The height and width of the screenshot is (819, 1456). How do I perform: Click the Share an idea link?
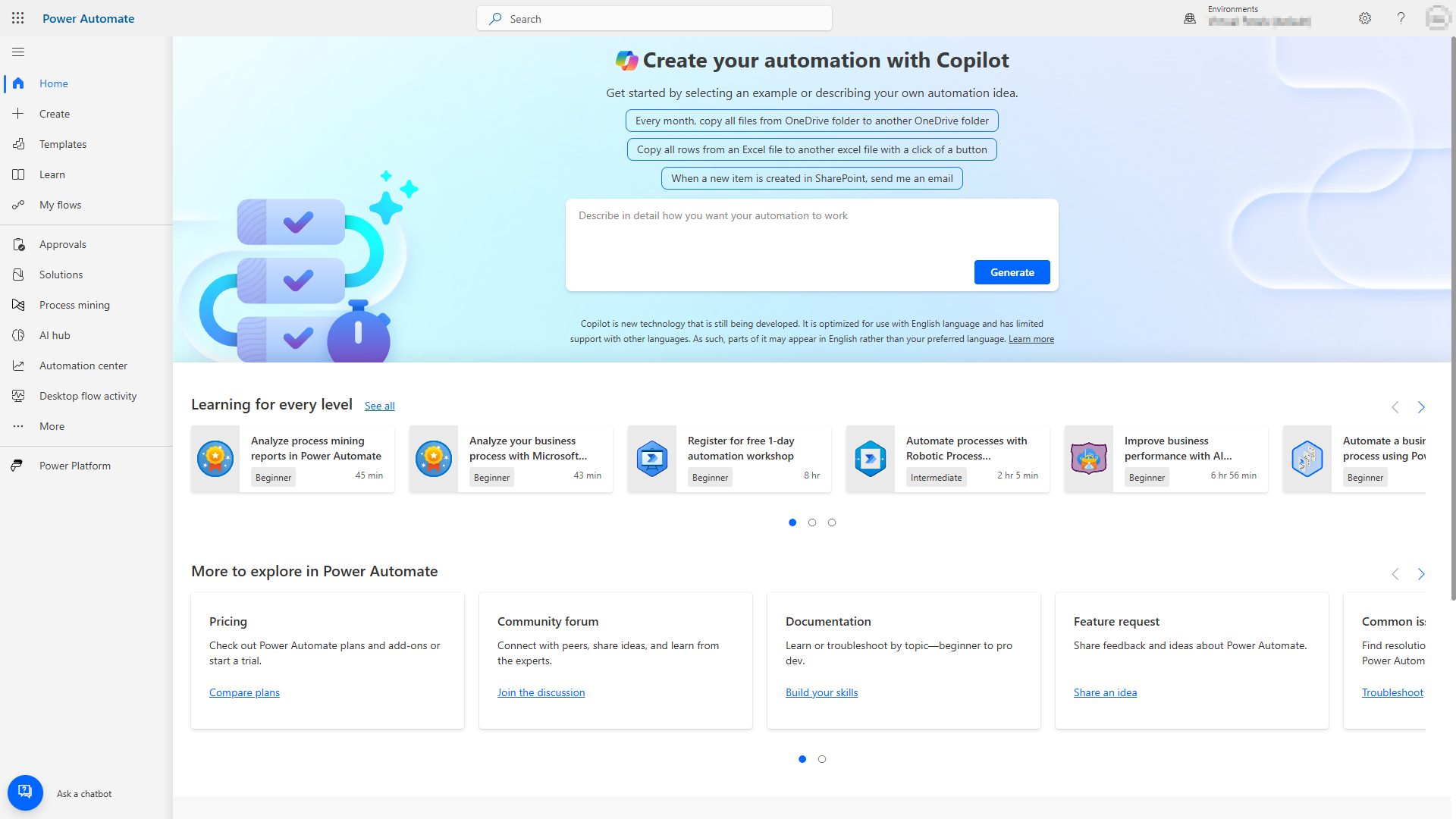1105,692
